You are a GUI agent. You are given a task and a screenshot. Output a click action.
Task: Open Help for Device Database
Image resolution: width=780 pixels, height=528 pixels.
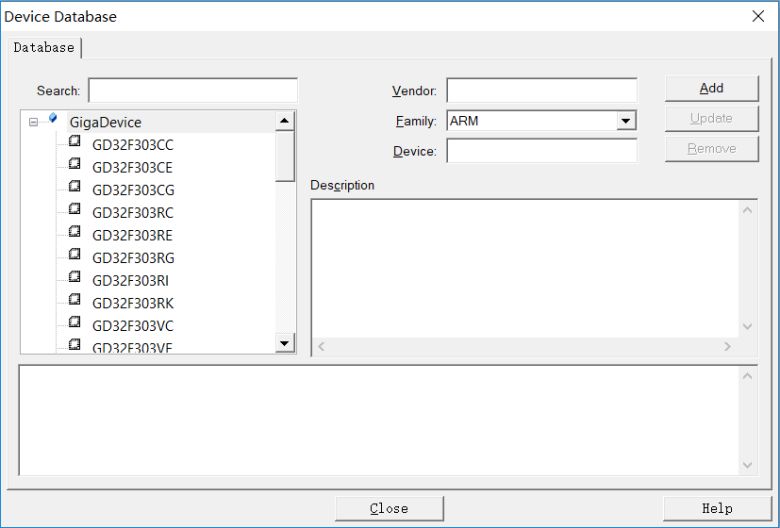717,509
